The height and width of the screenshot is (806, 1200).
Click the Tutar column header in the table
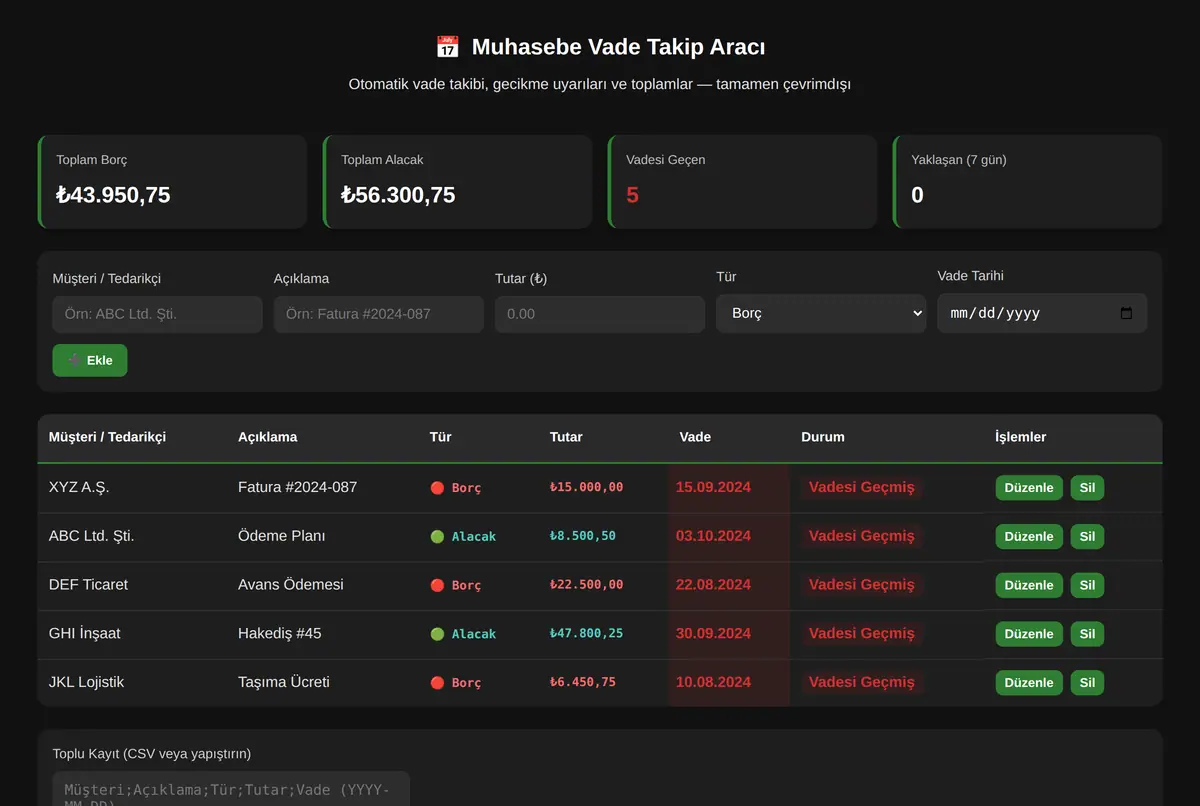click(566, 437)
